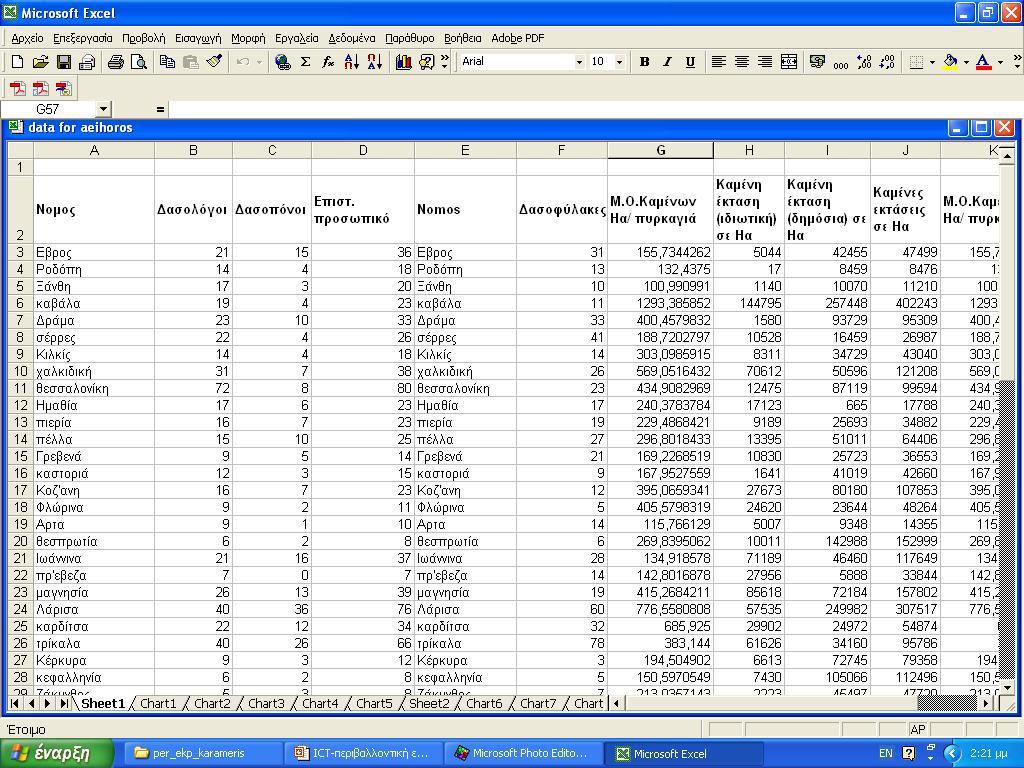Screen dimensions: 1024x768
Task: Open the Undo history dropdown arrow
Action: click(259, 62)
